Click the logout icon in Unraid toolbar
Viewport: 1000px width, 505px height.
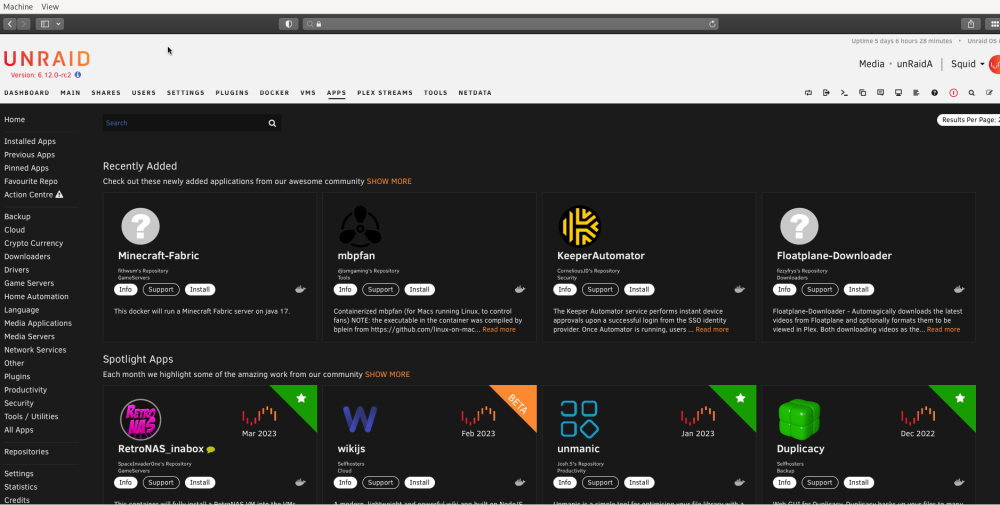826,93
